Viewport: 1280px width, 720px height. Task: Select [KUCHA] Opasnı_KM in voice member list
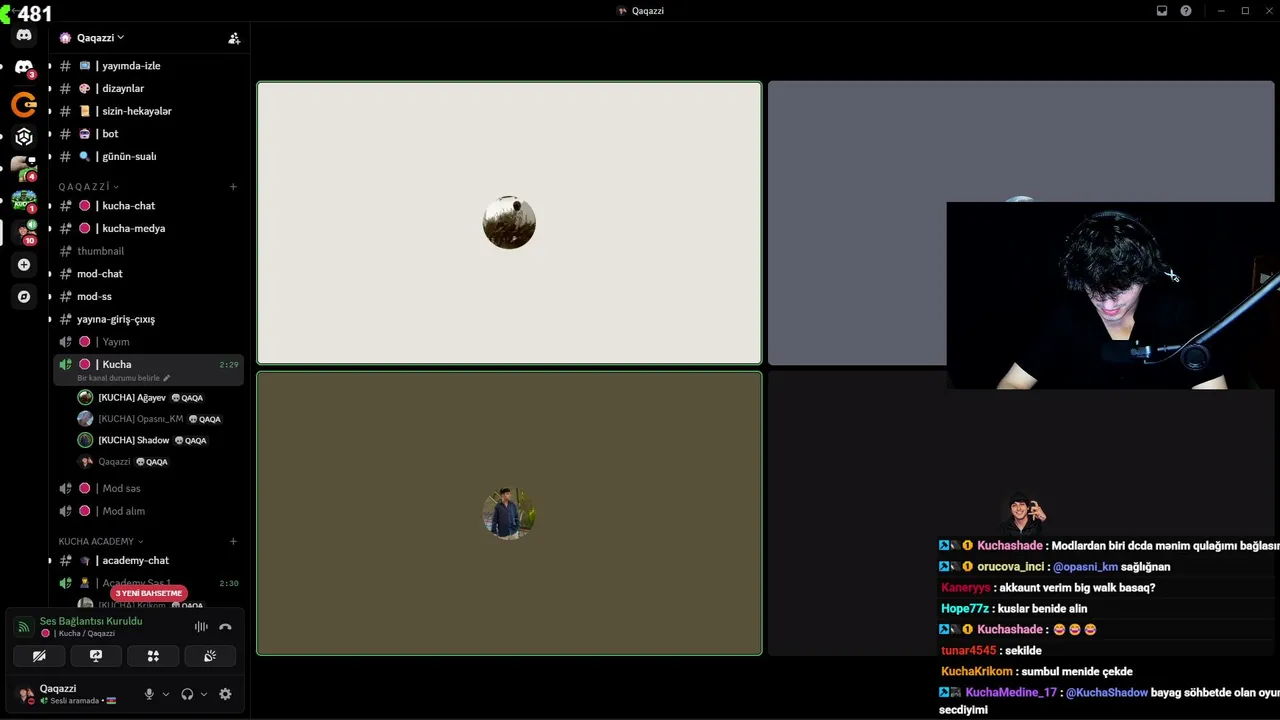[158, 419]
